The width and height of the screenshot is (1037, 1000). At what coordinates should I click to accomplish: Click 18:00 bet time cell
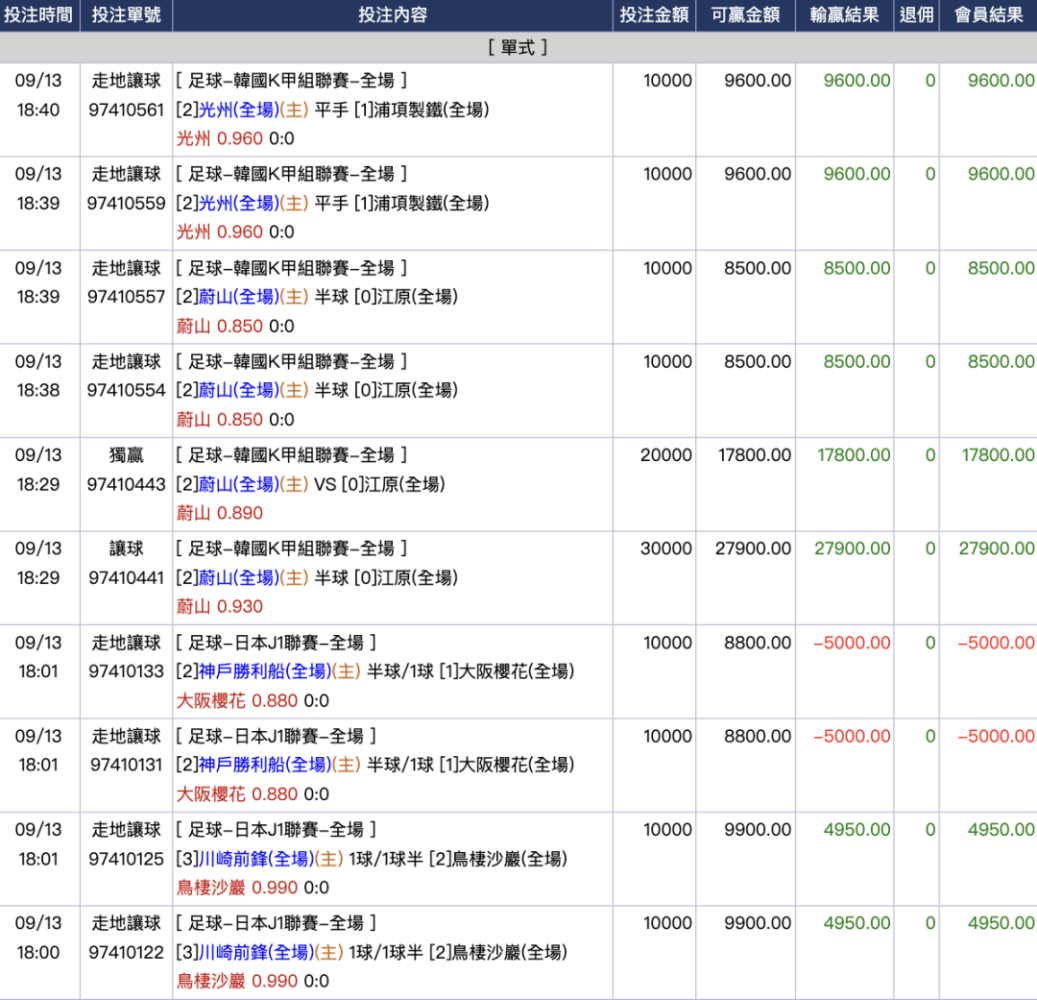click(x=38, y=952)
